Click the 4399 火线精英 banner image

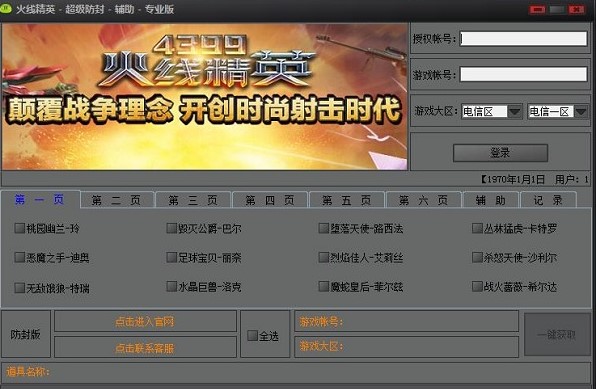click(204, 96)
